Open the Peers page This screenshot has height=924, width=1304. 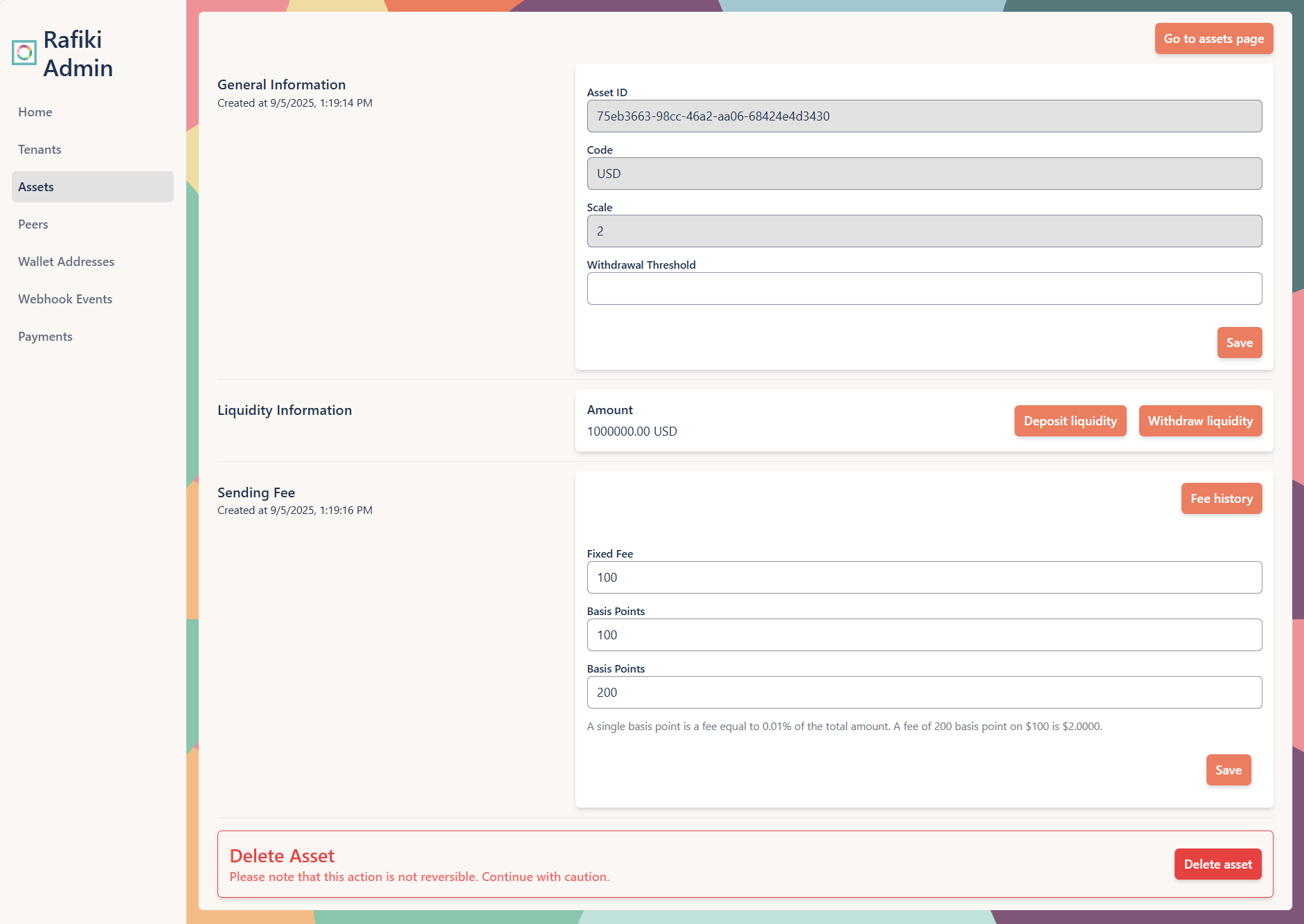pyautogui.click(x=33, y=224)
